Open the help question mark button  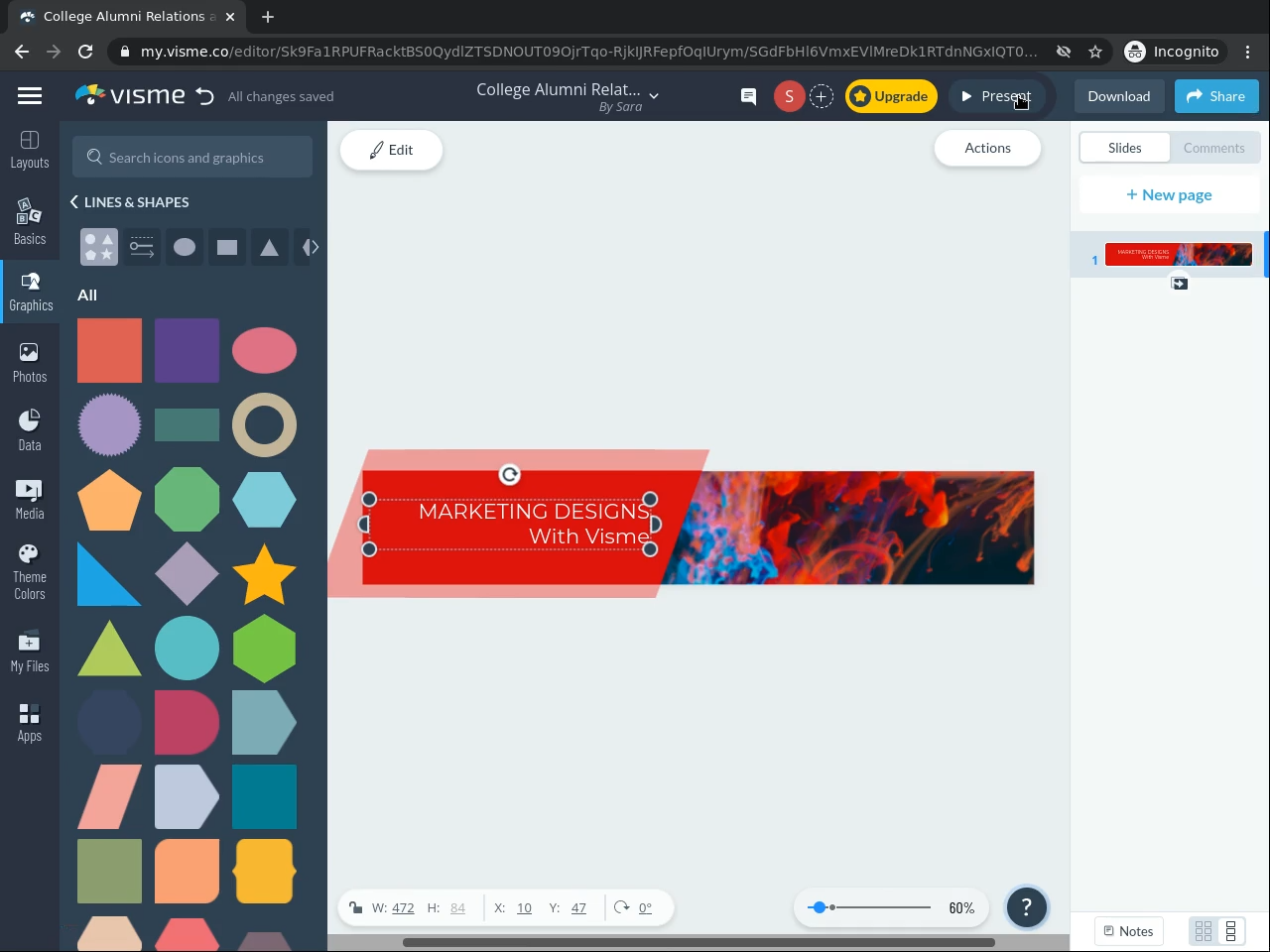click(1027, 907)
